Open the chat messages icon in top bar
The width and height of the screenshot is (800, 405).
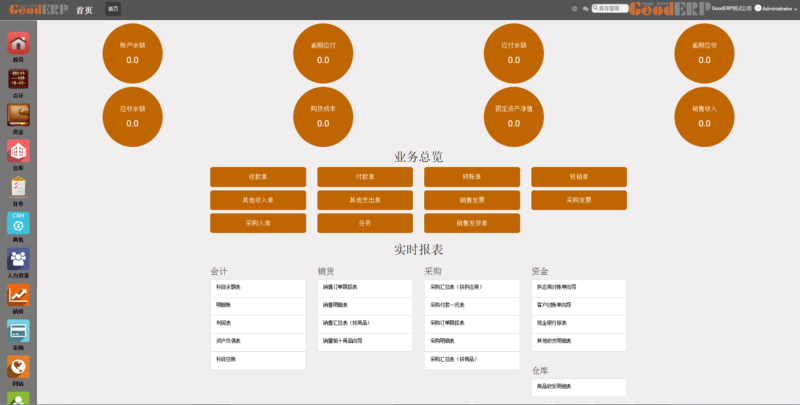tap(585, 9)
